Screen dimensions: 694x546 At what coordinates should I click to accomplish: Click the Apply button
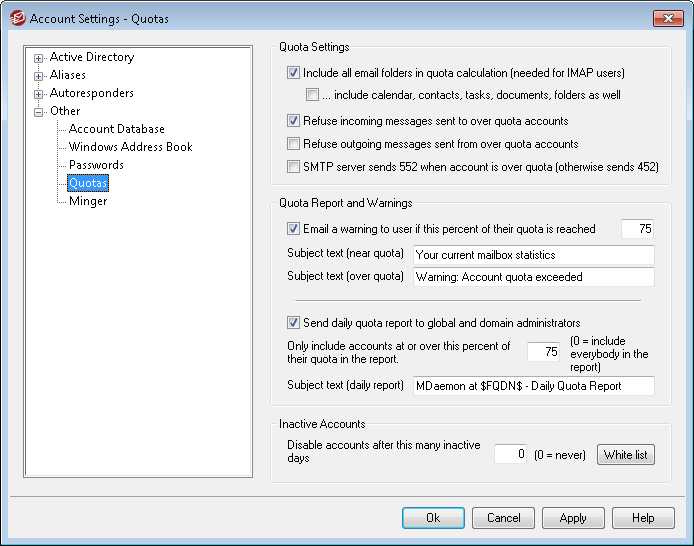(573, 518)
